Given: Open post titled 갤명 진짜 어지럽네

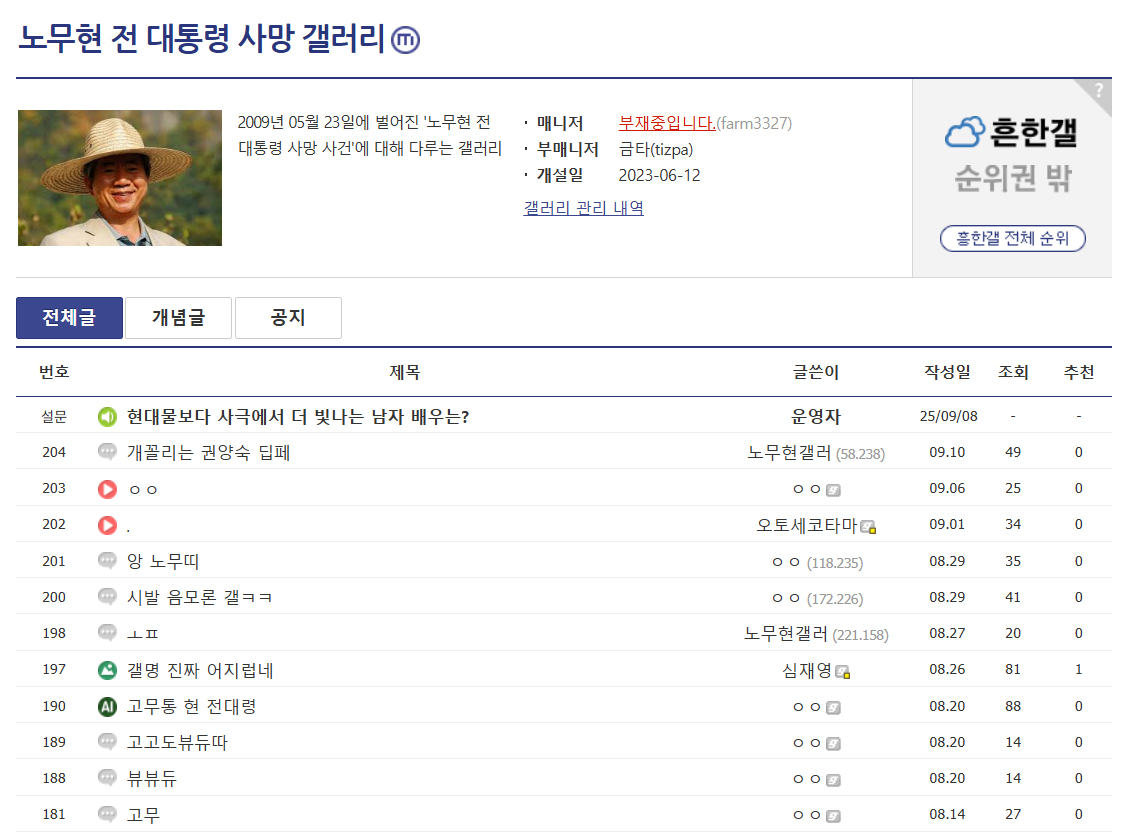Looking at the screenshot, I should [200, 671].
